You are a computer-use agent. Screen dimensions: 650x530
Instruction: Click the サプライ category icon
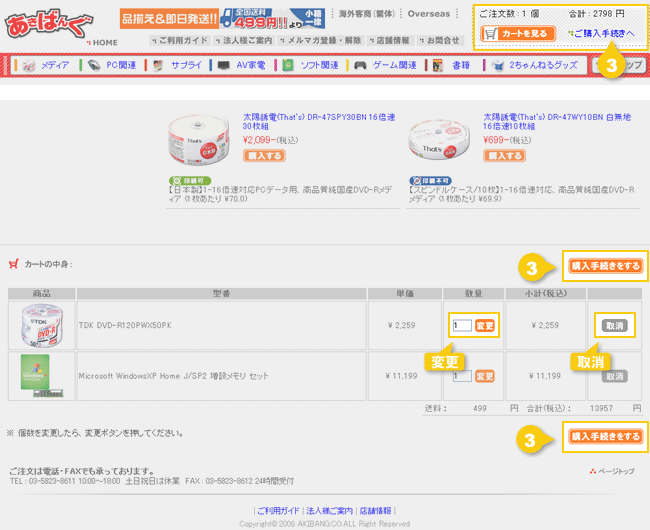[158, 65]
